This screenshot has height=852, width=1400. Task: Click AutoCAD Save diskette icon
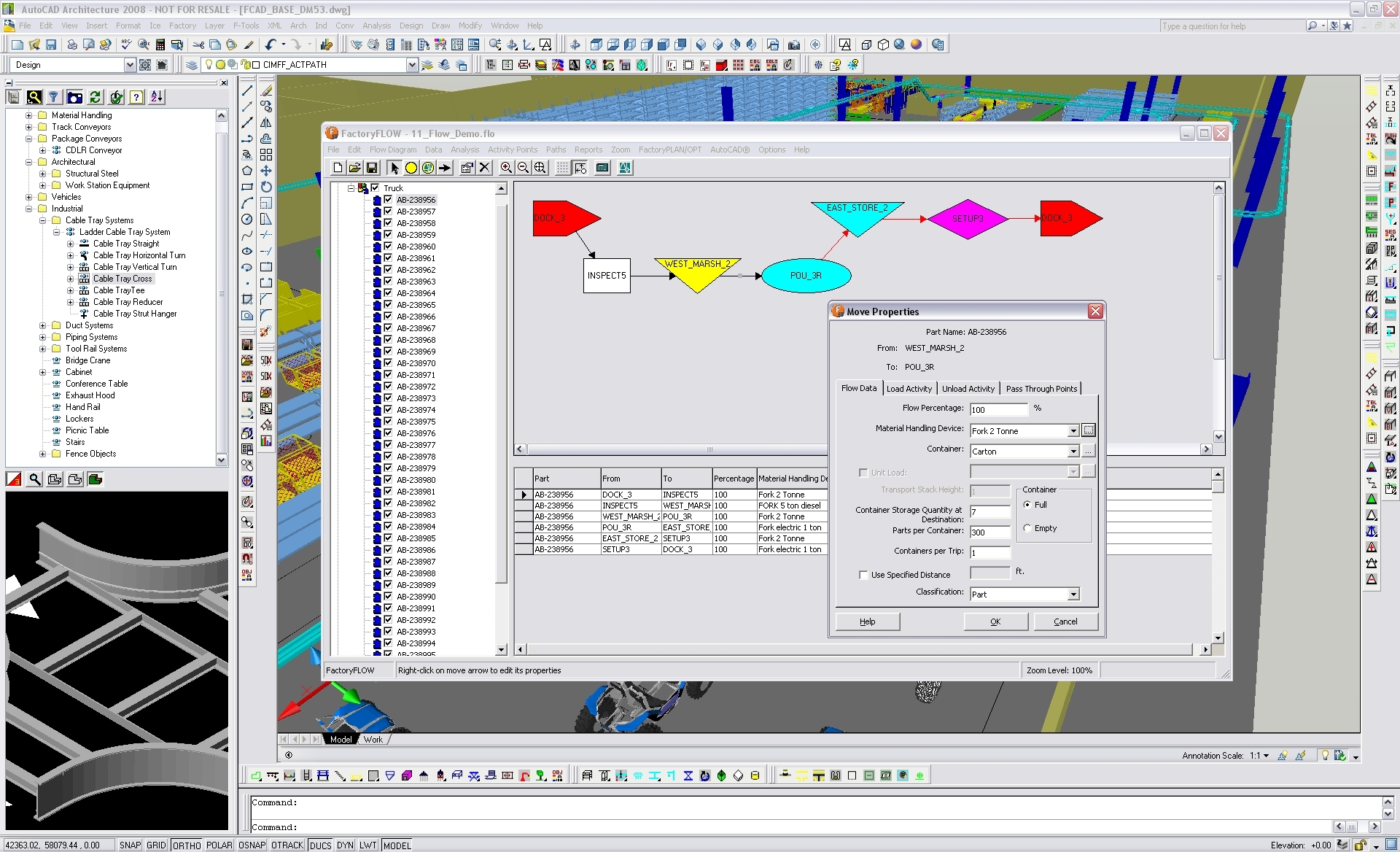click(51, 44)
